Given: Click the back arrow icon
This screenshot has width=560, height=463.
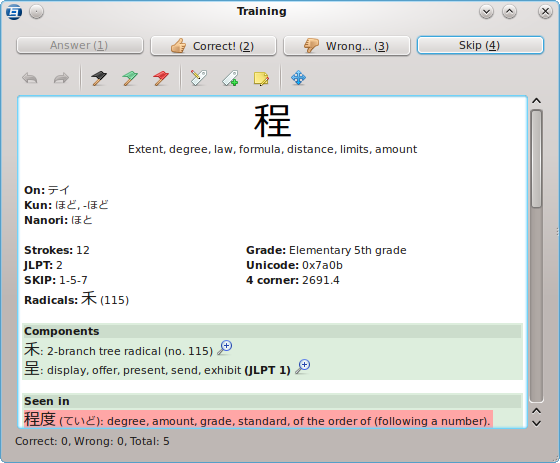Looking at the screenshot, I should [30, 78].
